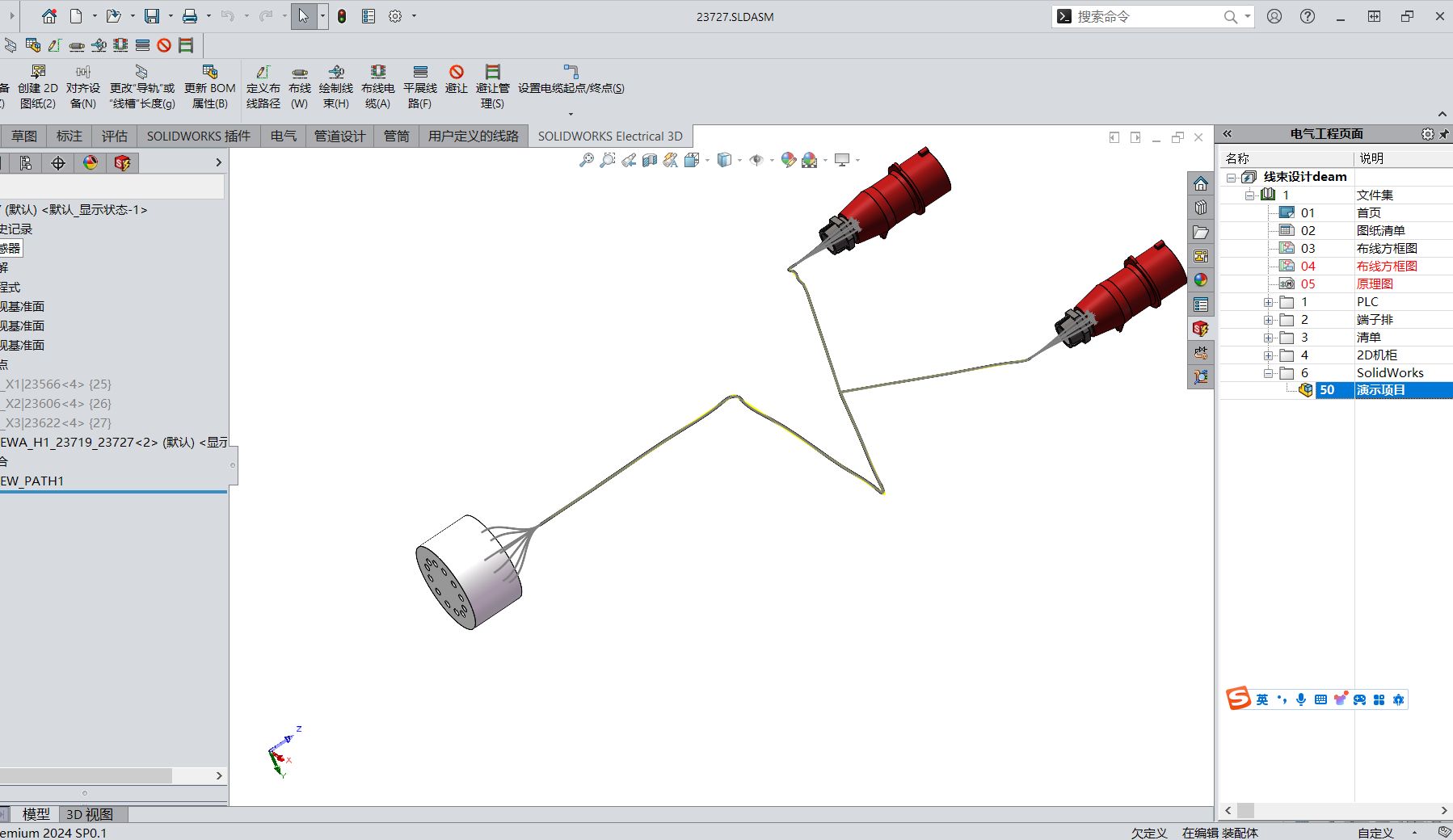The image size is (1453, 840).
Task: Expand folder 4 2D机柜 in the tree
Action: tap(1269, 355)
